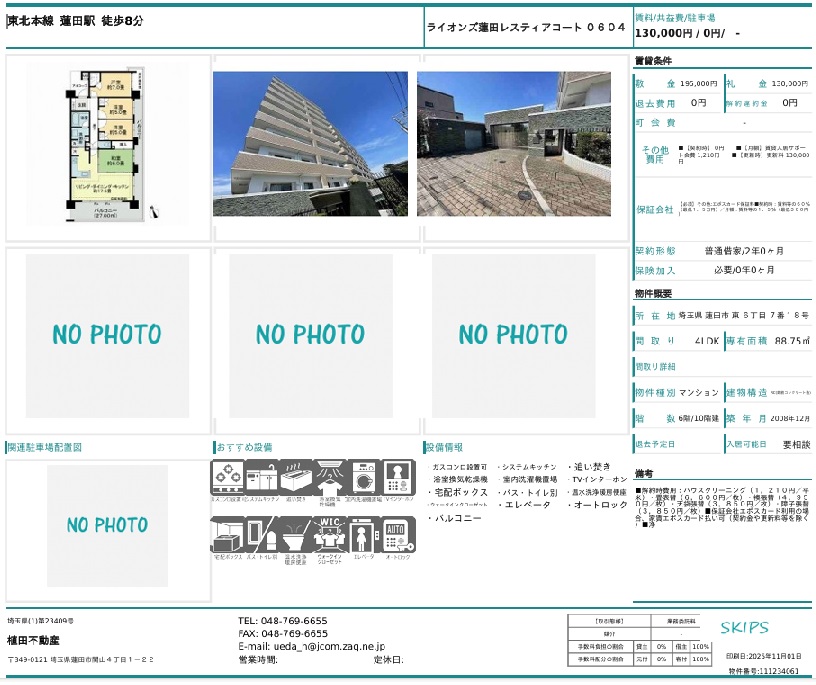The height and width of the screenshot is (685, 816).
Task: Click the elevator amenity icon
Action: [x=363, y=534]
